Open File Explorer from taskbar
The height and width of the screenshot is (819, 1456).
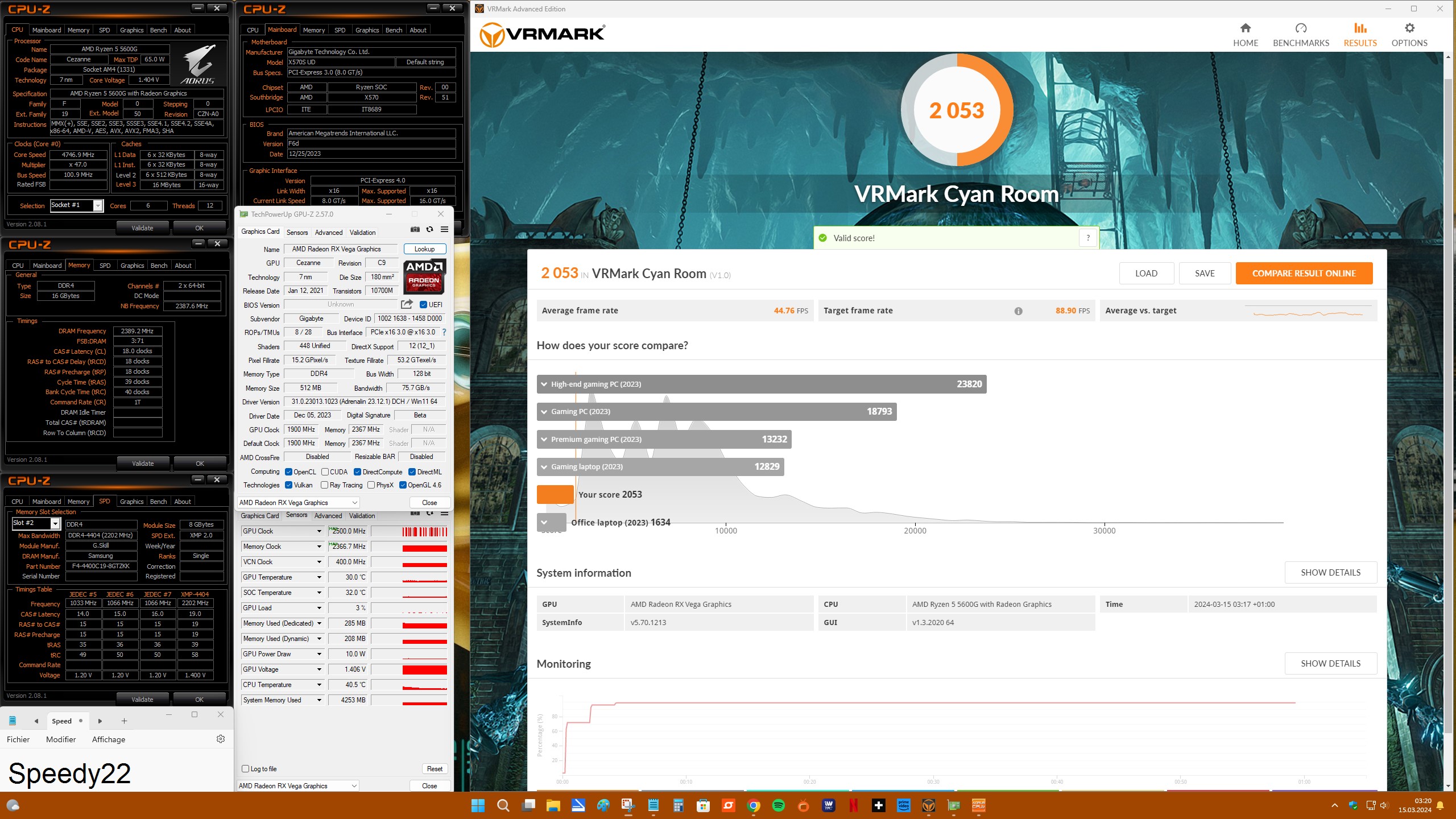pyautogui.click(x=553, y=805)
